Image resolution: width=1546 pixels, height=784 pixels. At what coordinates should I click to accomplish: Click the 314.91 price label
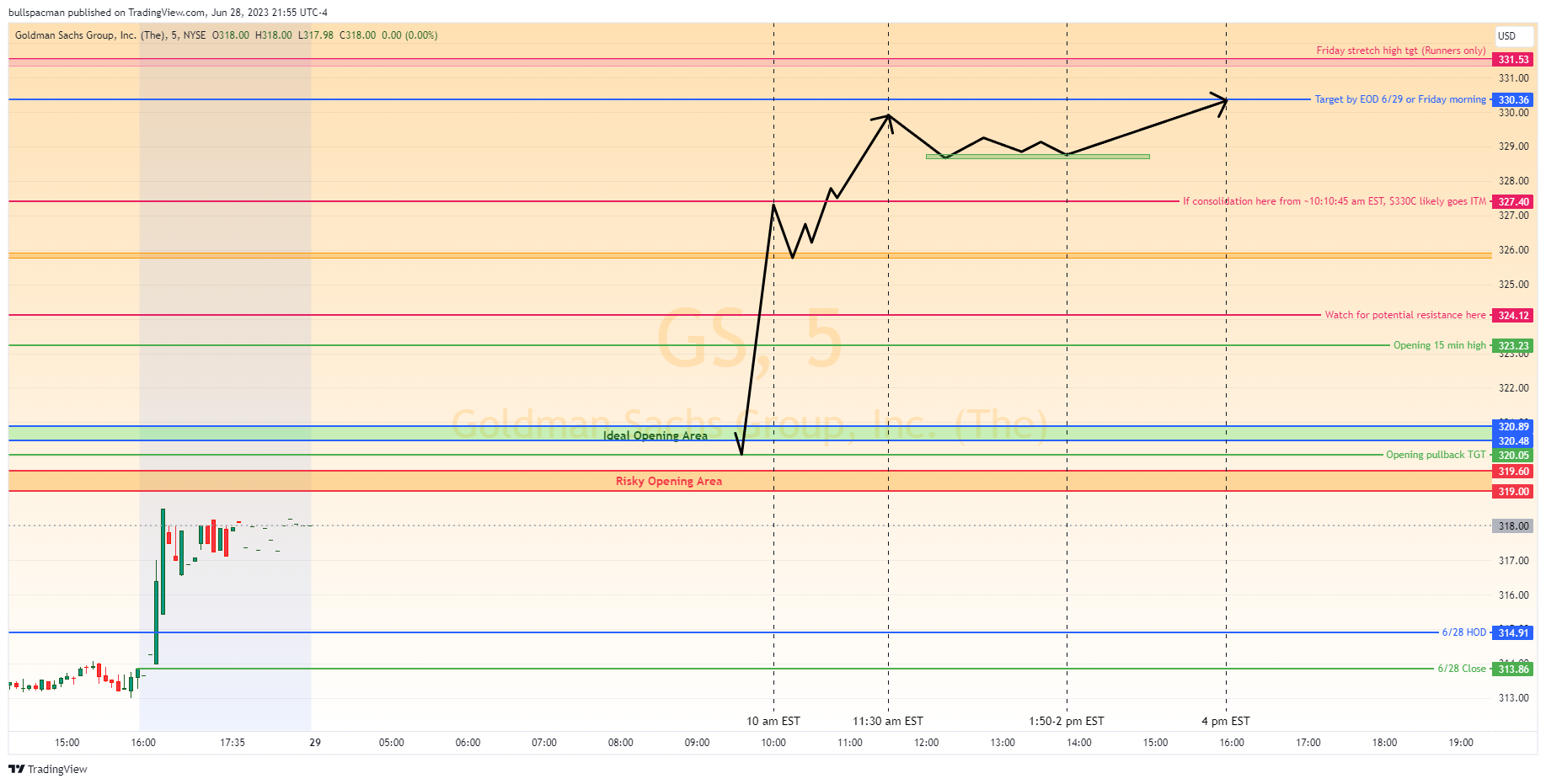pos(1513,632)
